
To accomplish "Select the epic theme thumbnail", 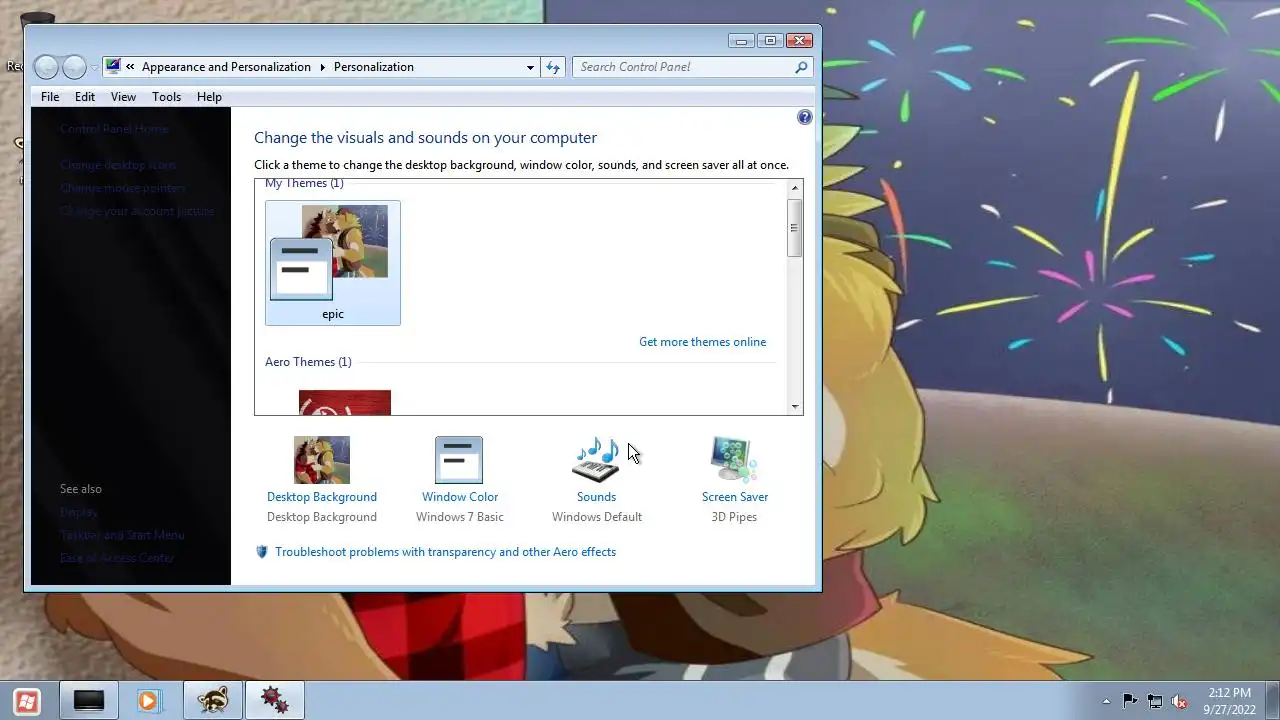I will click(x=333, y=263).
